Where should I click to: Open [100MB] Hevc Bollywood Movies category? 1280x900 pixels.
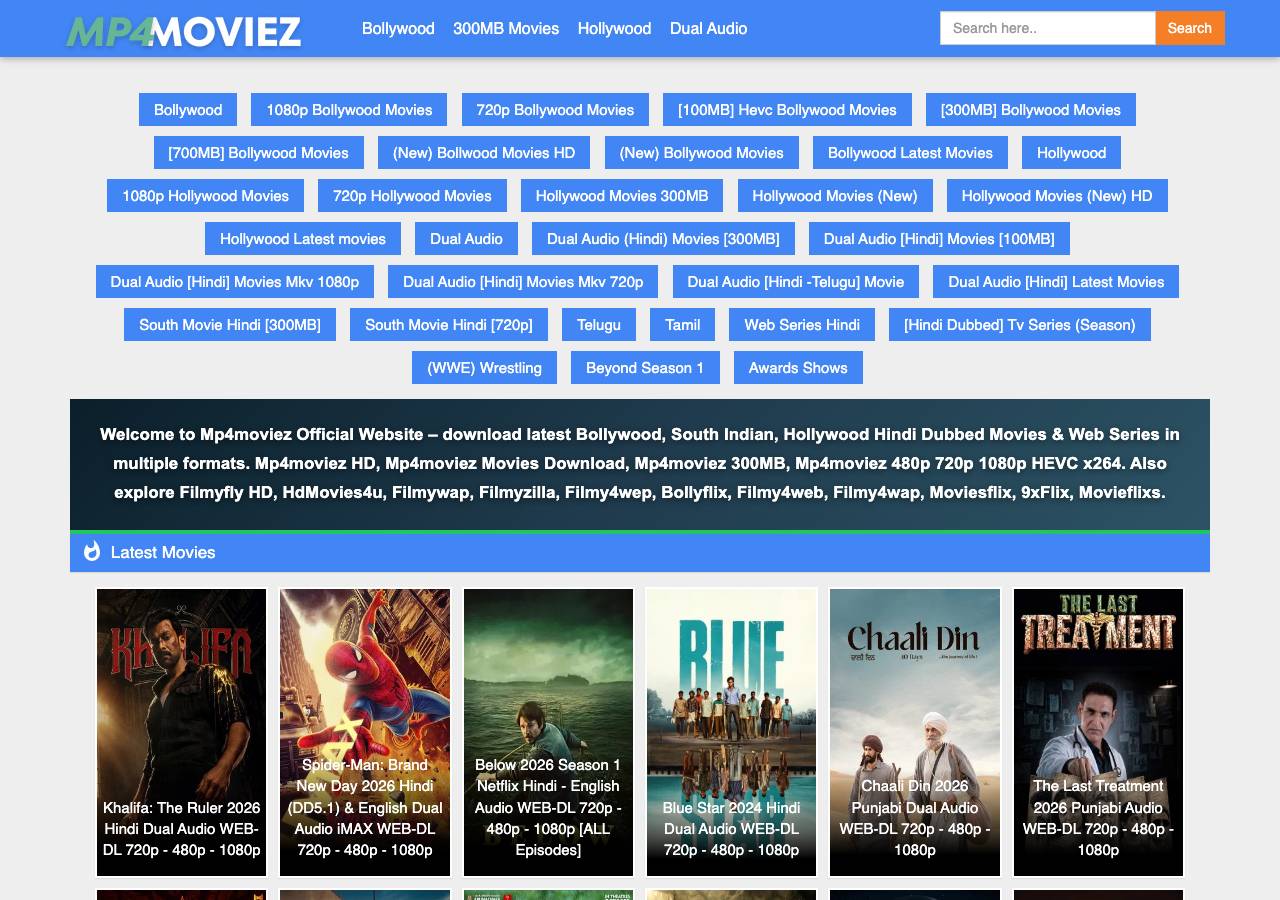pyautogui.click(x=787, y=110)
